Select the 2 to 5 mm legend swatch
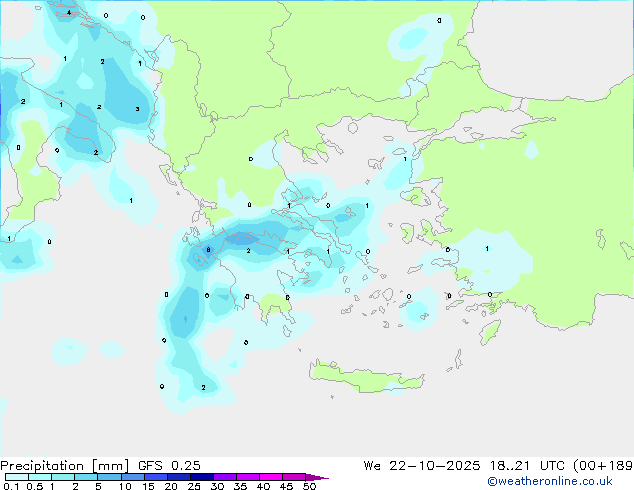 tap(86, 477)
